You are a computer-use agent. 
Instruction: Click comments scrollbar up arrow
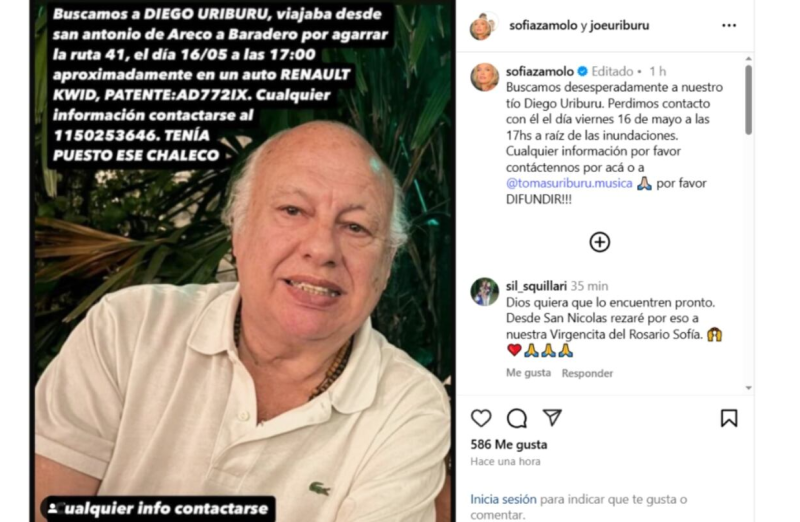748,59
